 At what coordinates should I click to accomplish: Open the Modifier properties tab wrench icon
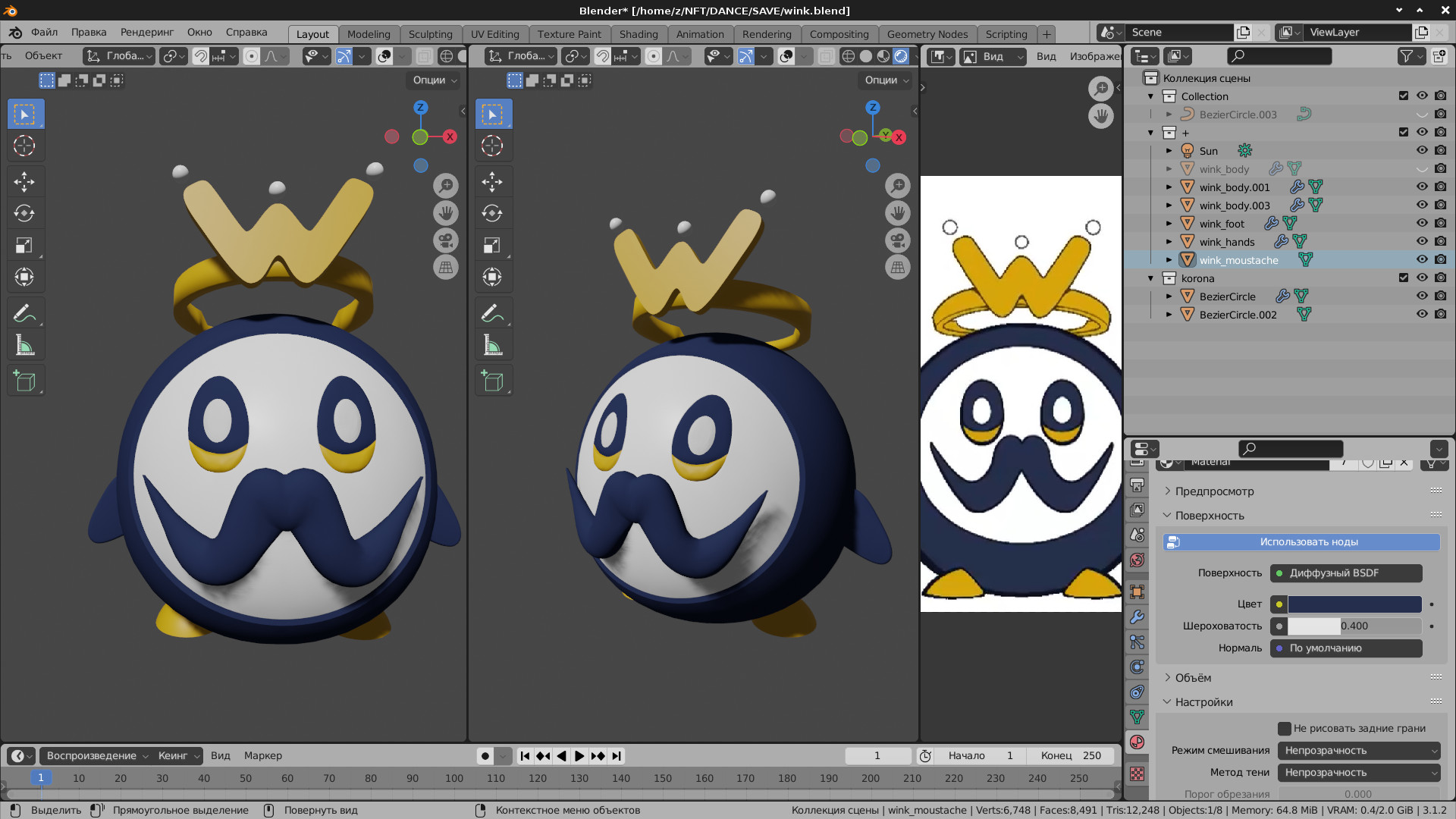1137,617
